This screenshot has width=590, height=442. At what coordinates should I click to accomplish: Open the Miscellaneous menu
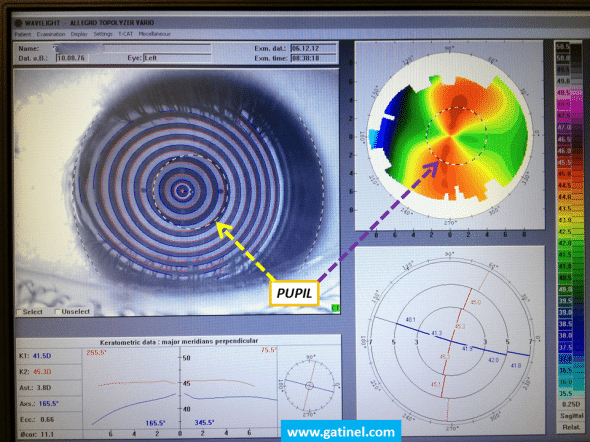point(154,34)
